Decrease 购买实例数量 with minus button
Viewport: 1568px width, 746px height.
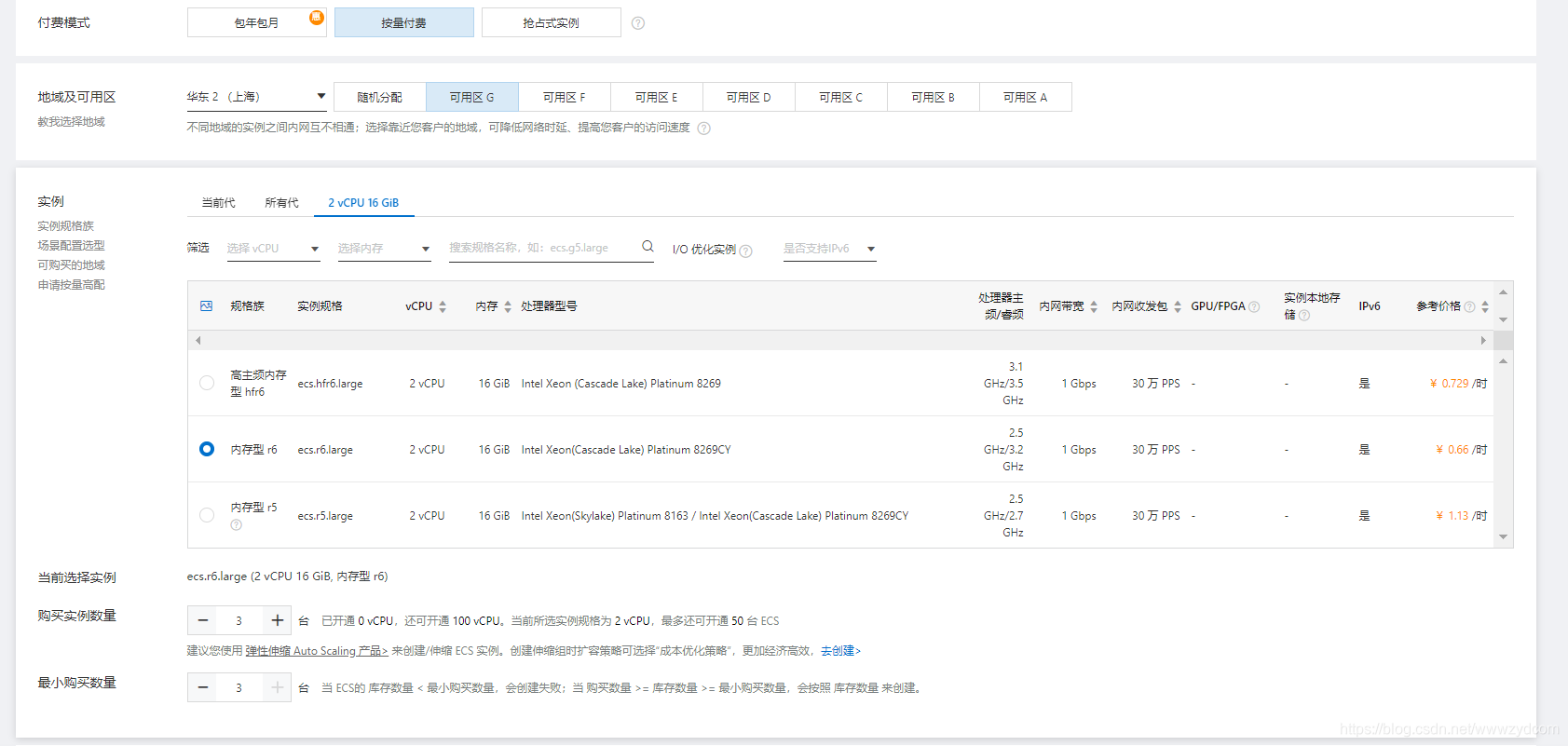pyautogui.click(x=202, y=620)
